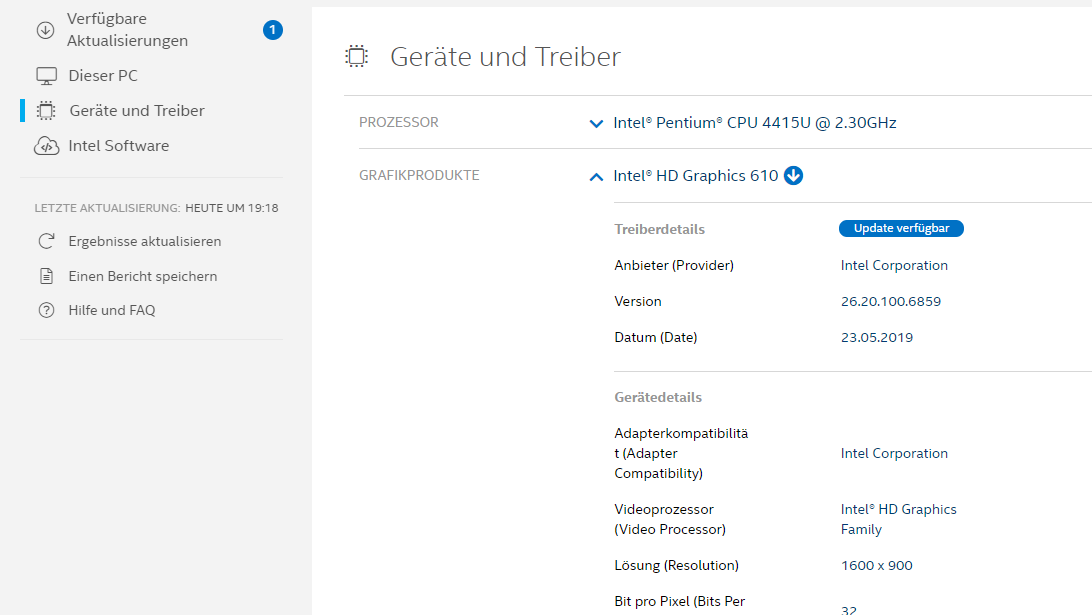Click the document icon for Bericht speichern
The height and width of the screenshot is (615, 1092).
point(46,277)
